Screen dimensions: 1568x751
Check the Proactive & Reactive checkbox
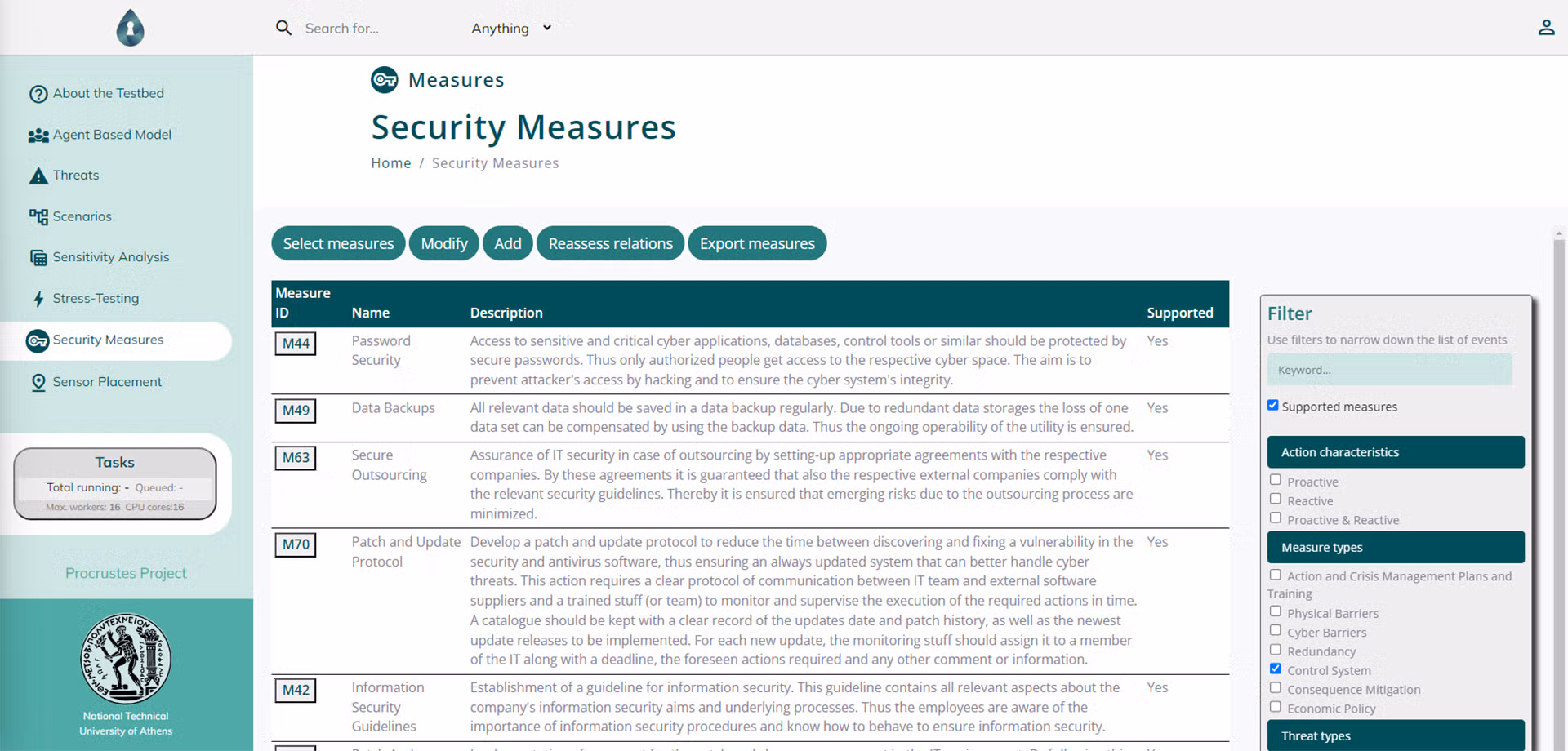(1275, 518)
